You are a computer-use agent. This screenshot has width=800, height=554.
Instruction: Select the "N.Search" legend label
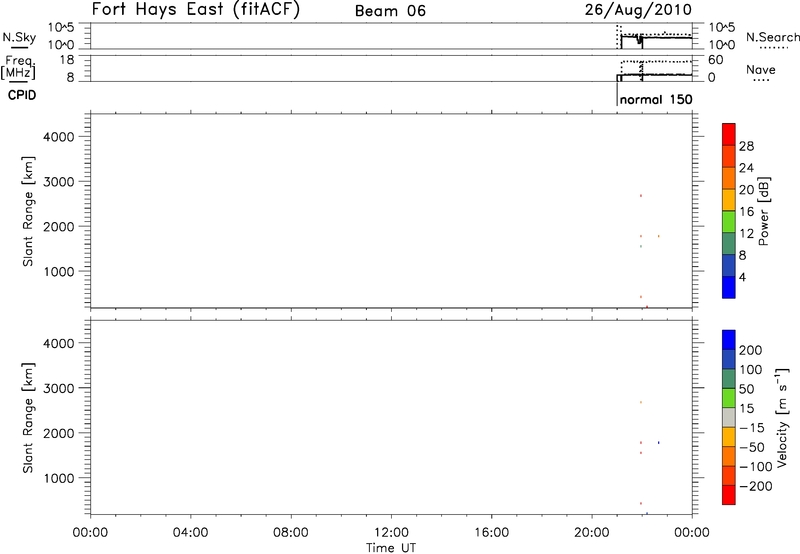click(772, 37)
